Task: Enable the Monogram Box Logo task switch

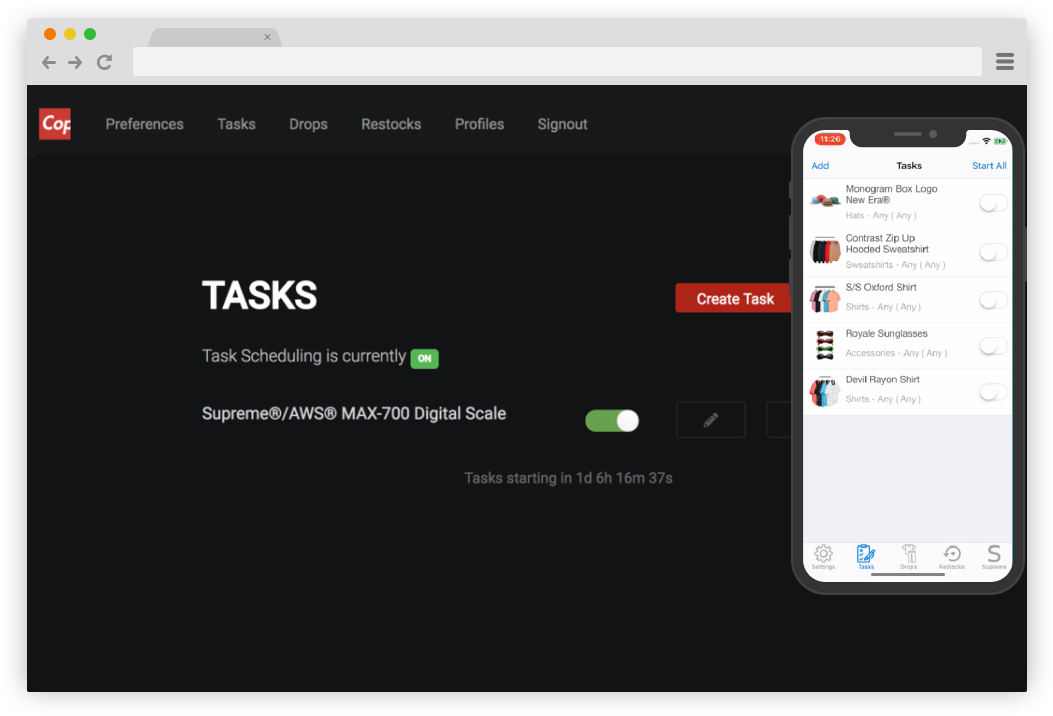Action: pos(992,203)
